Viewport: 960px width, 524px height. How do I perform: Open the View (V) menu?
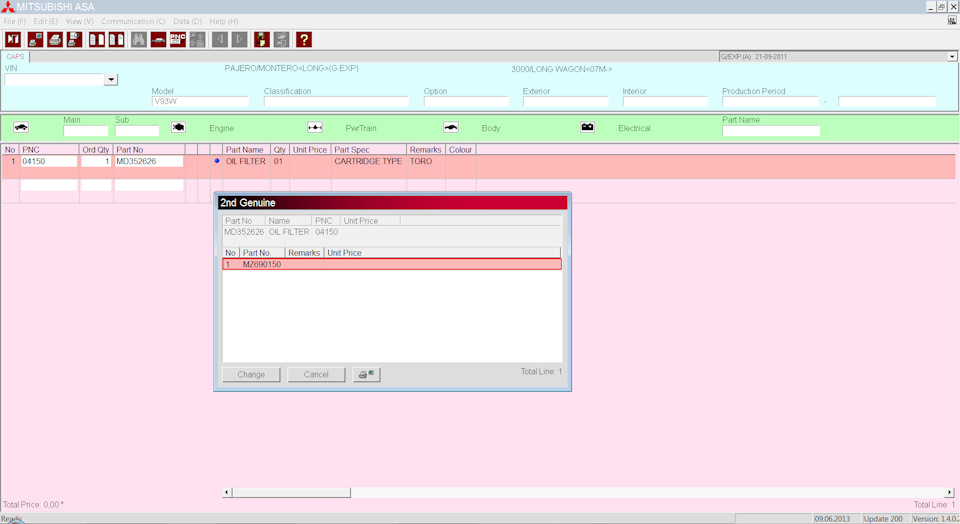[80, 21]
